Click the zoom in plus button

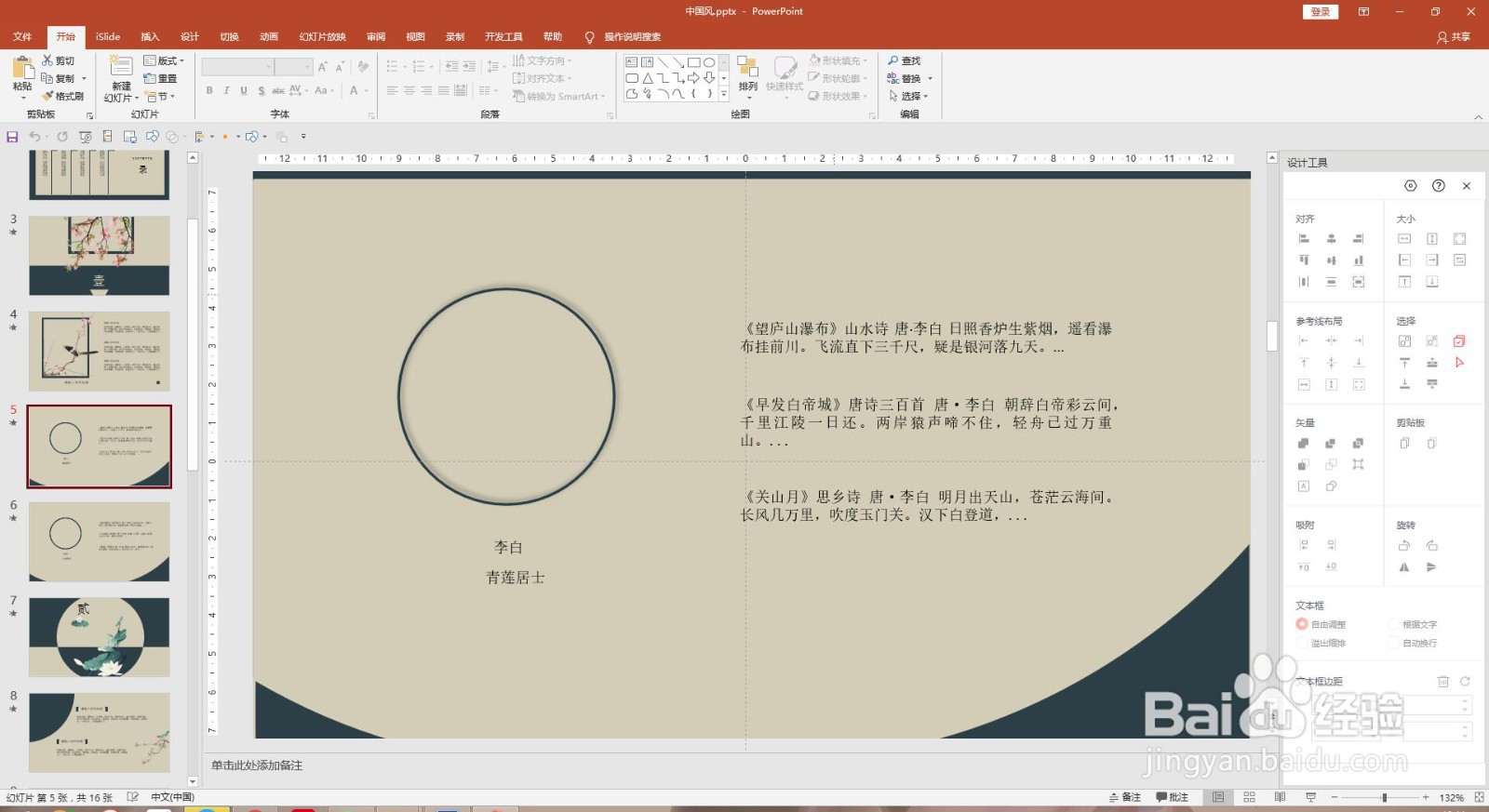pyautogui.click(x=1426, y=797)
